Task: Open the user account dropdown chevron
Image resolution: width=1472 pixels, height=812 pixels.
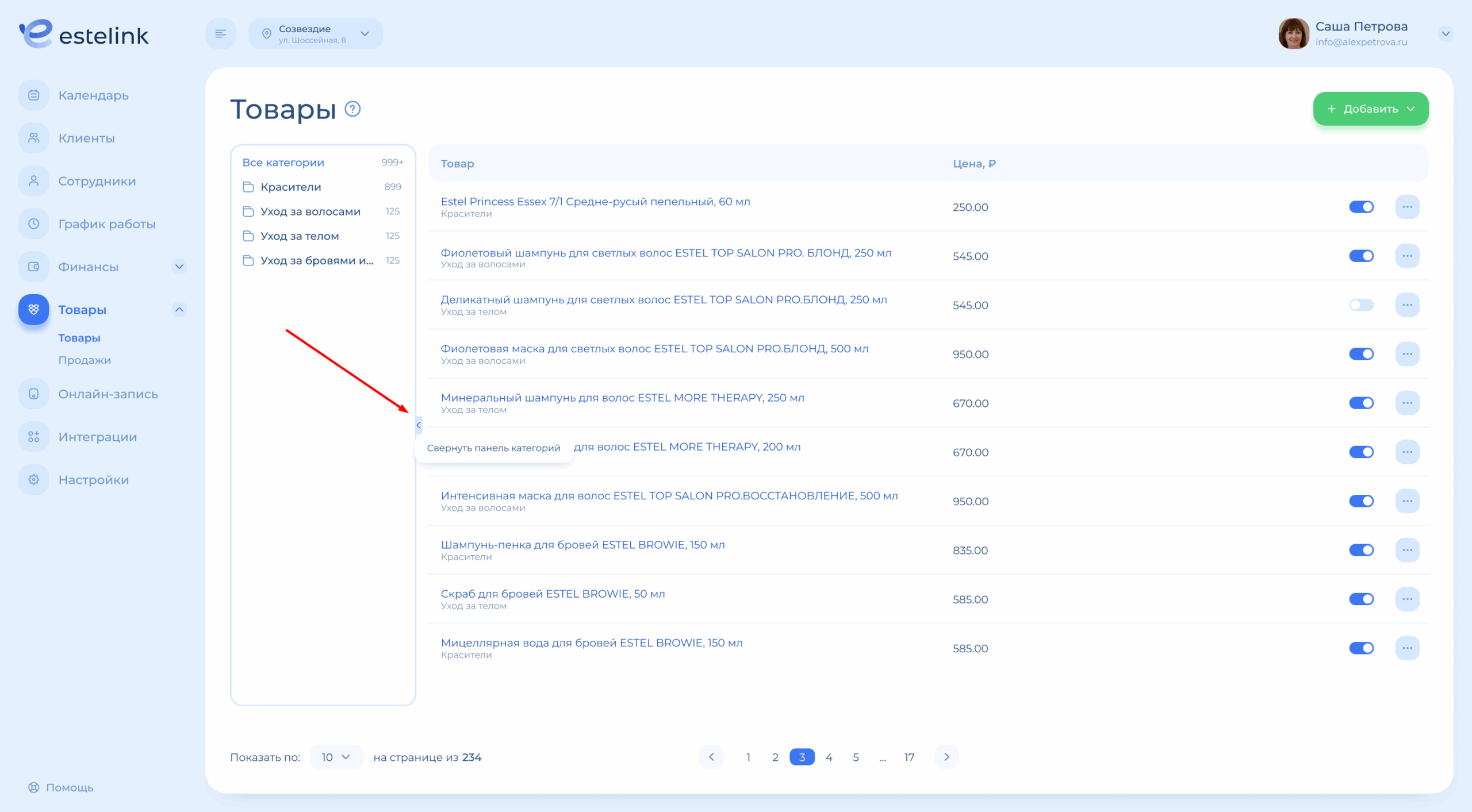Action: (x=1445, y=34)
